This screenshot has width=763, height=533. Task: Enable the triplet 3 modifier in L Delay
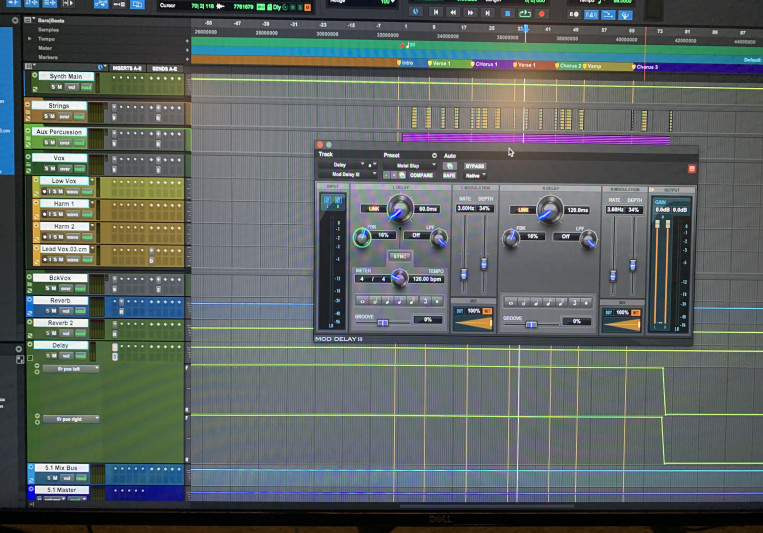[x=425, y=301]
